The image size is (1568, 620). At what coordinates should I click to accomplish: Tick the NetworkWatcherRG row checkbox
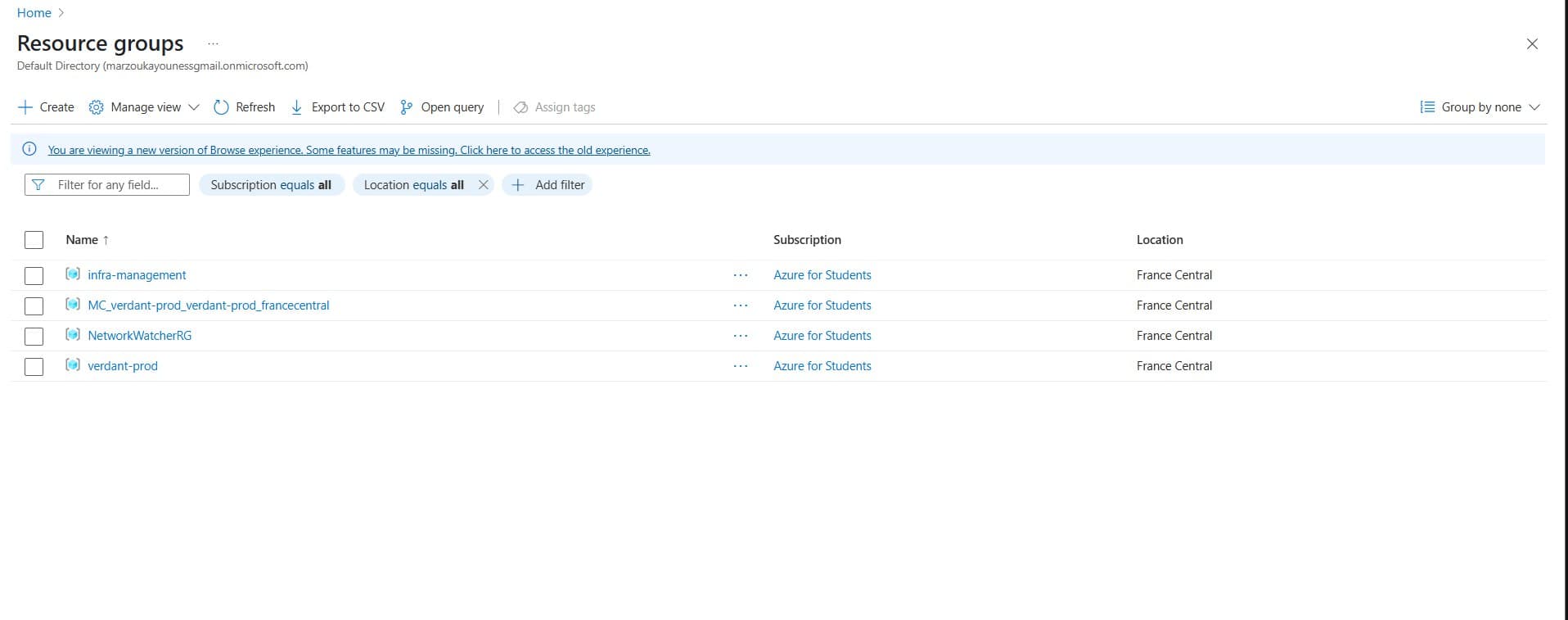click(x=34, y=337)
